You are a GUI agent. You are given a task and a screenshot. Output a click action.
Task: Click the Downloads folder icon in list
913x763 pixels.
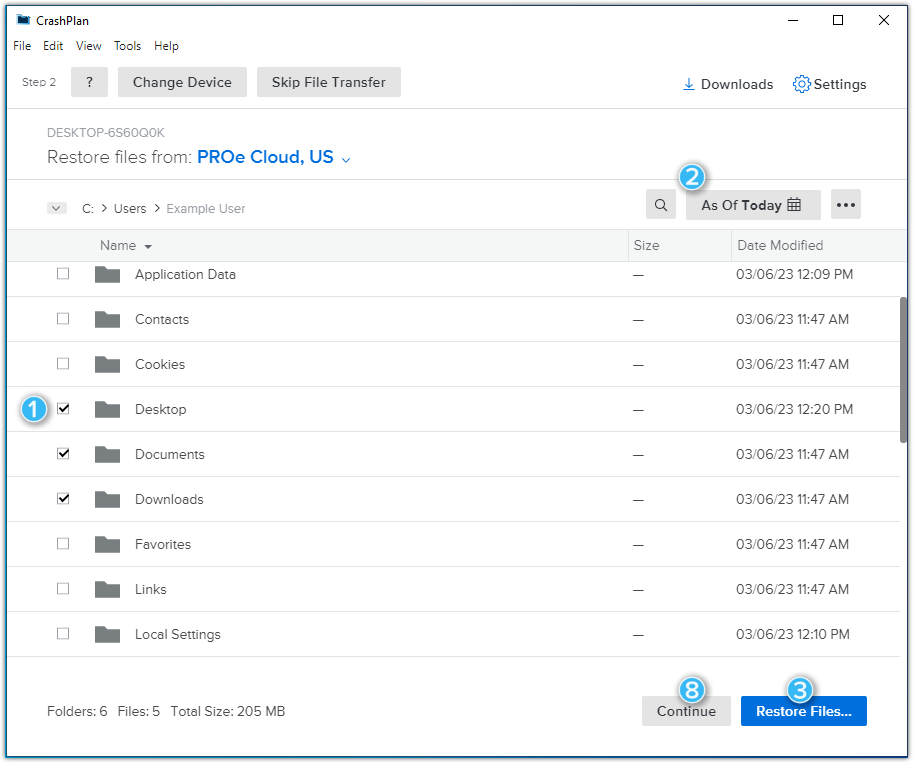[108, 499]
